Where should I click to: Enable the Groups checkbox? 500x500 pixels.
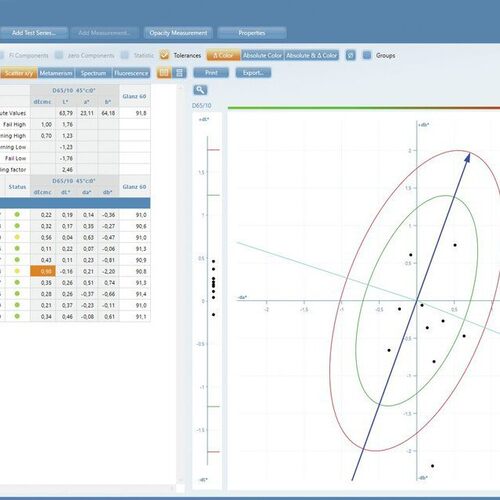pos(367,55)
